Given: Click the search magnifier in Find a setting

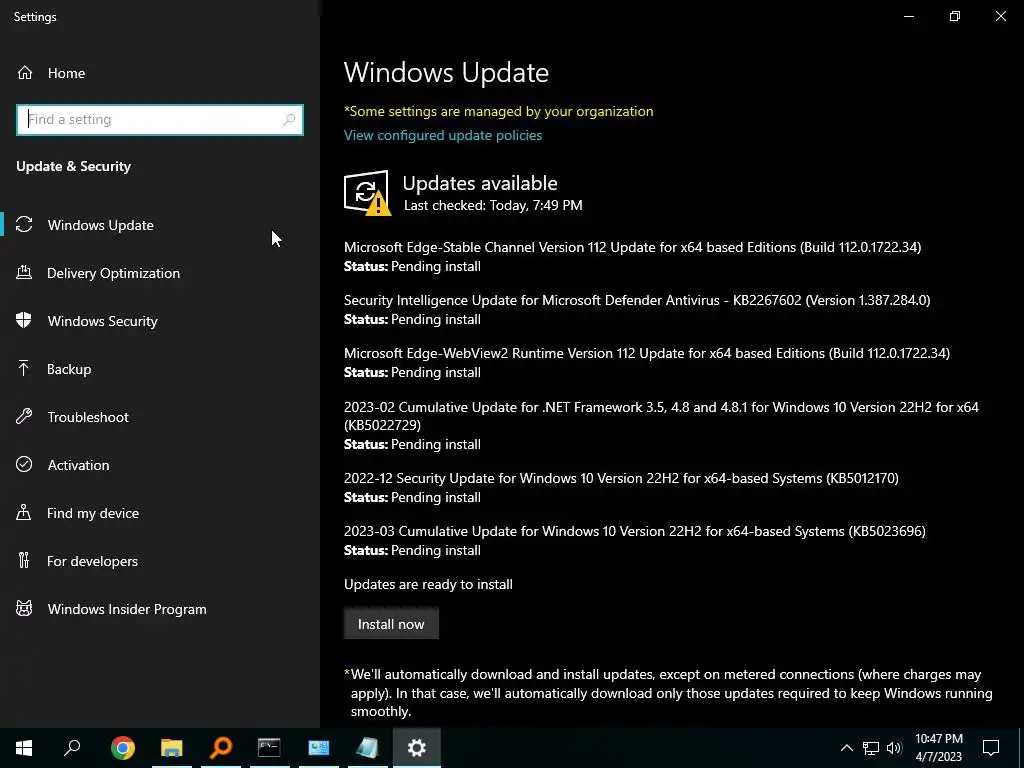Looking at the screenshot, I should 289,120.
